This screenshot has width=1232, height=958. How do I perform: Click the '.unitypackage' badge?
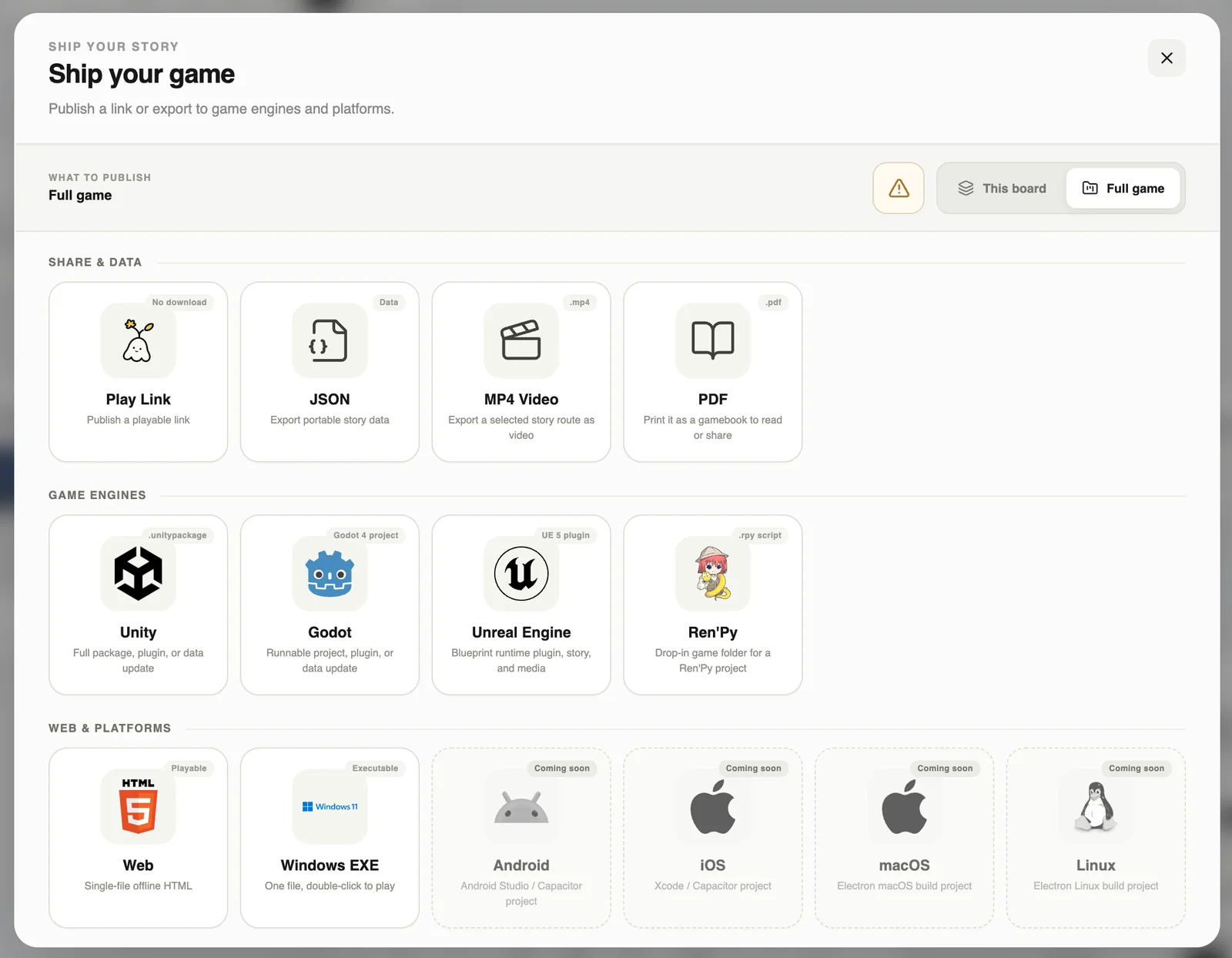pyautogui.click(x=178, y=535)
